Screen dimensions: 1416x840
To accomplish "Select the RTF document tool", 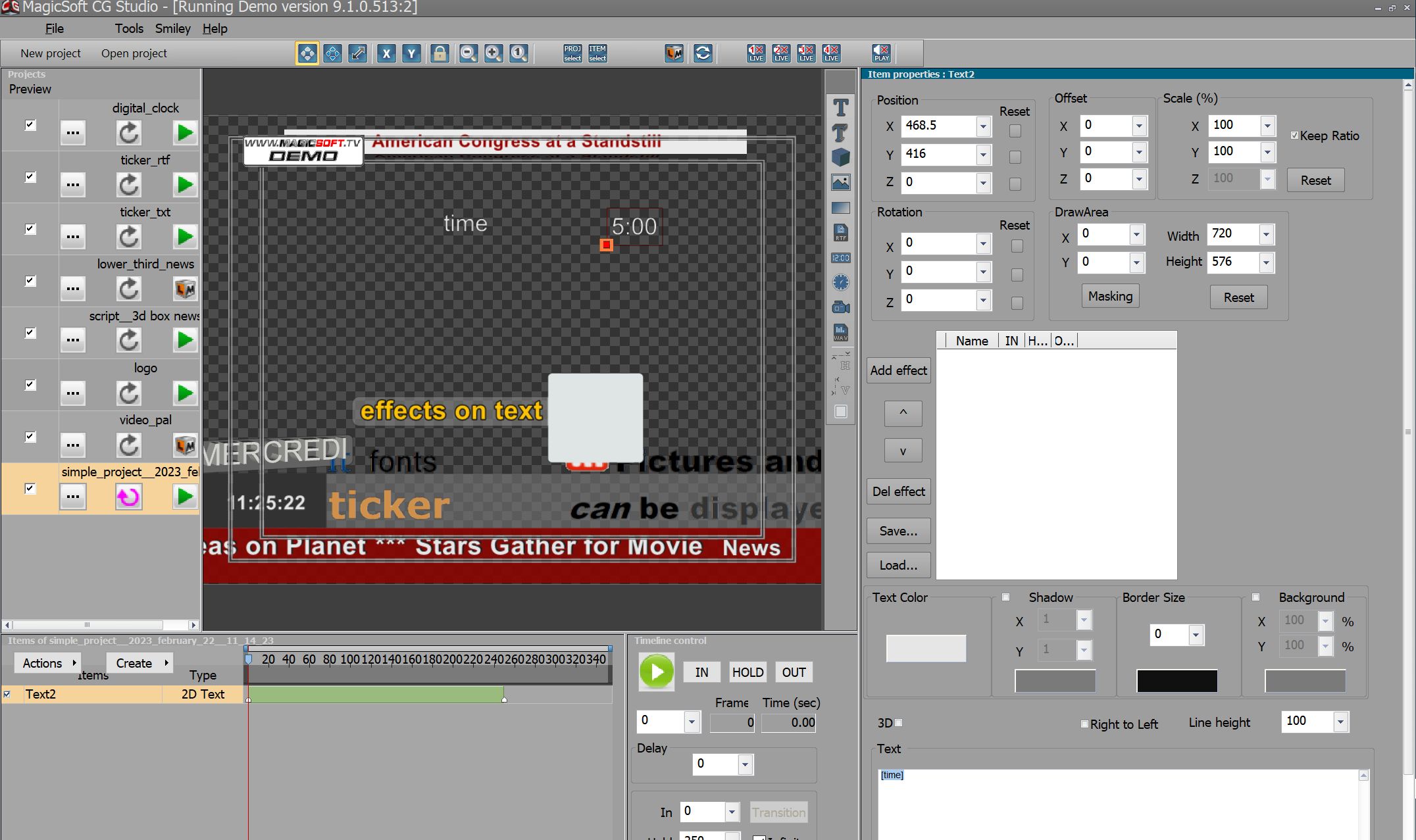I will [840, 232].
